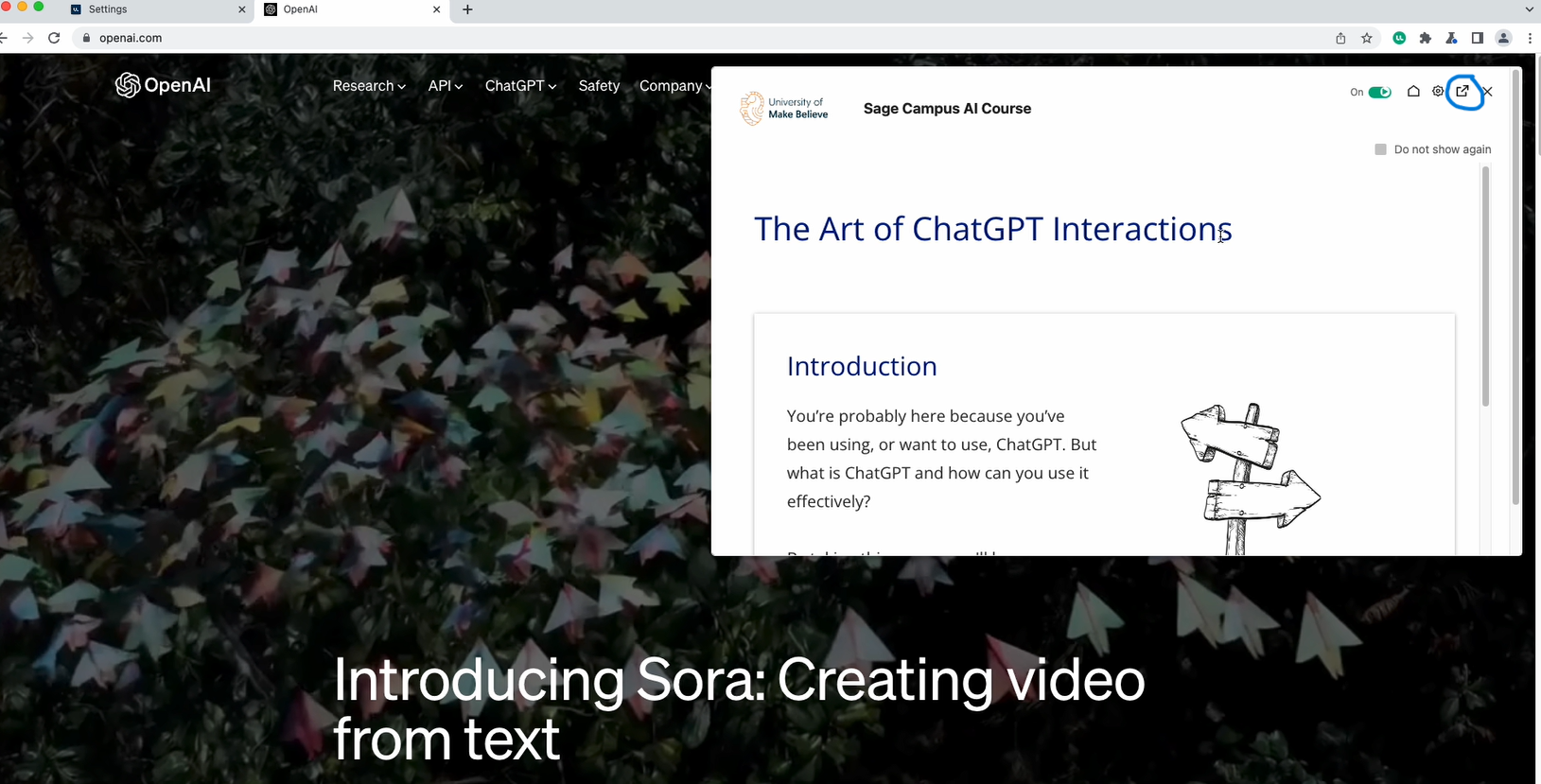1541x784 pixels.
Task: Click the University of Make Believe logo
Action: click(x=784, y=108)
